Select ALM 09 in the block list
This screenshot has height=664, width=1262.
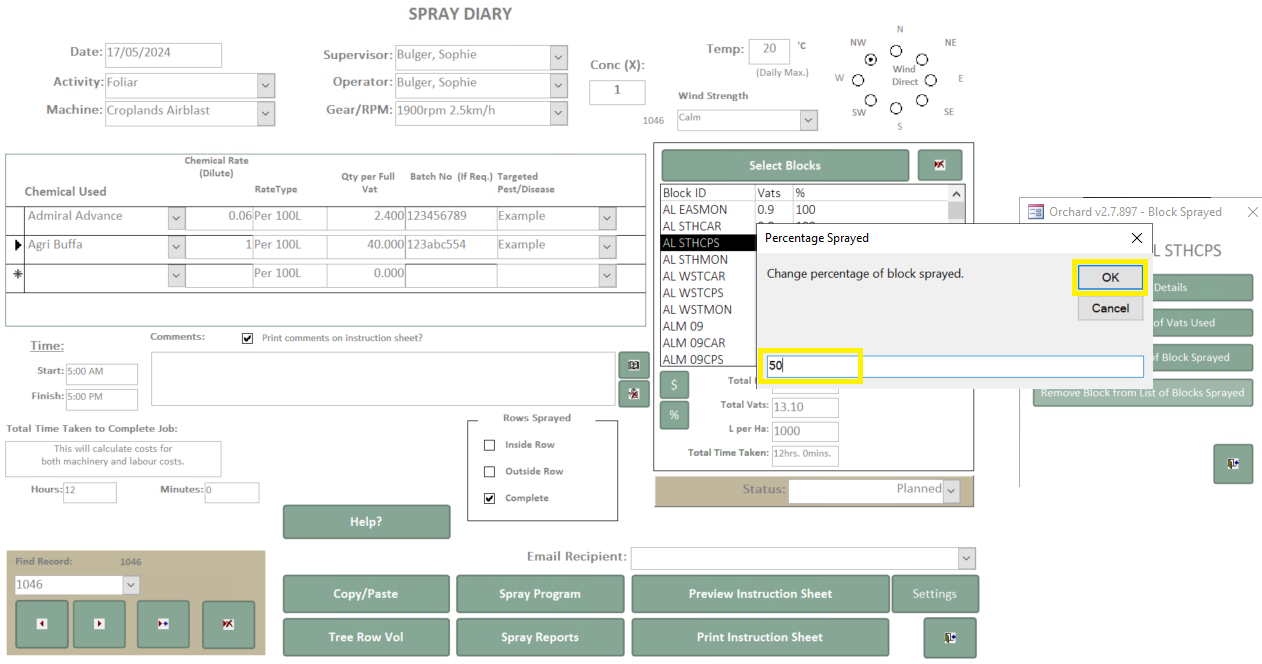(x=683, y=326)
